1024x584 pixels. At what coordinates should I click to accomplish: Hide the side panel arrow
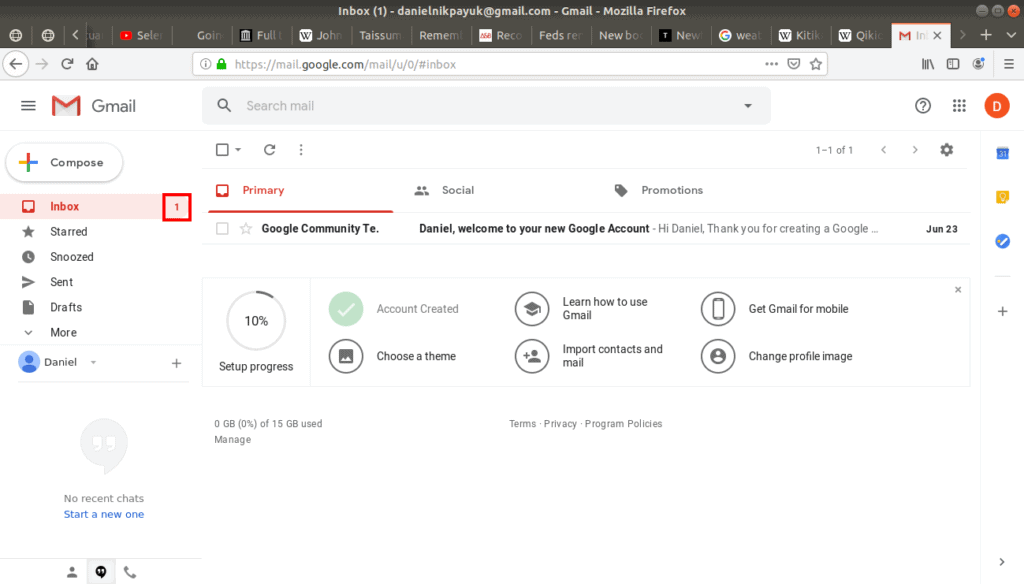tap(1002, 562)
